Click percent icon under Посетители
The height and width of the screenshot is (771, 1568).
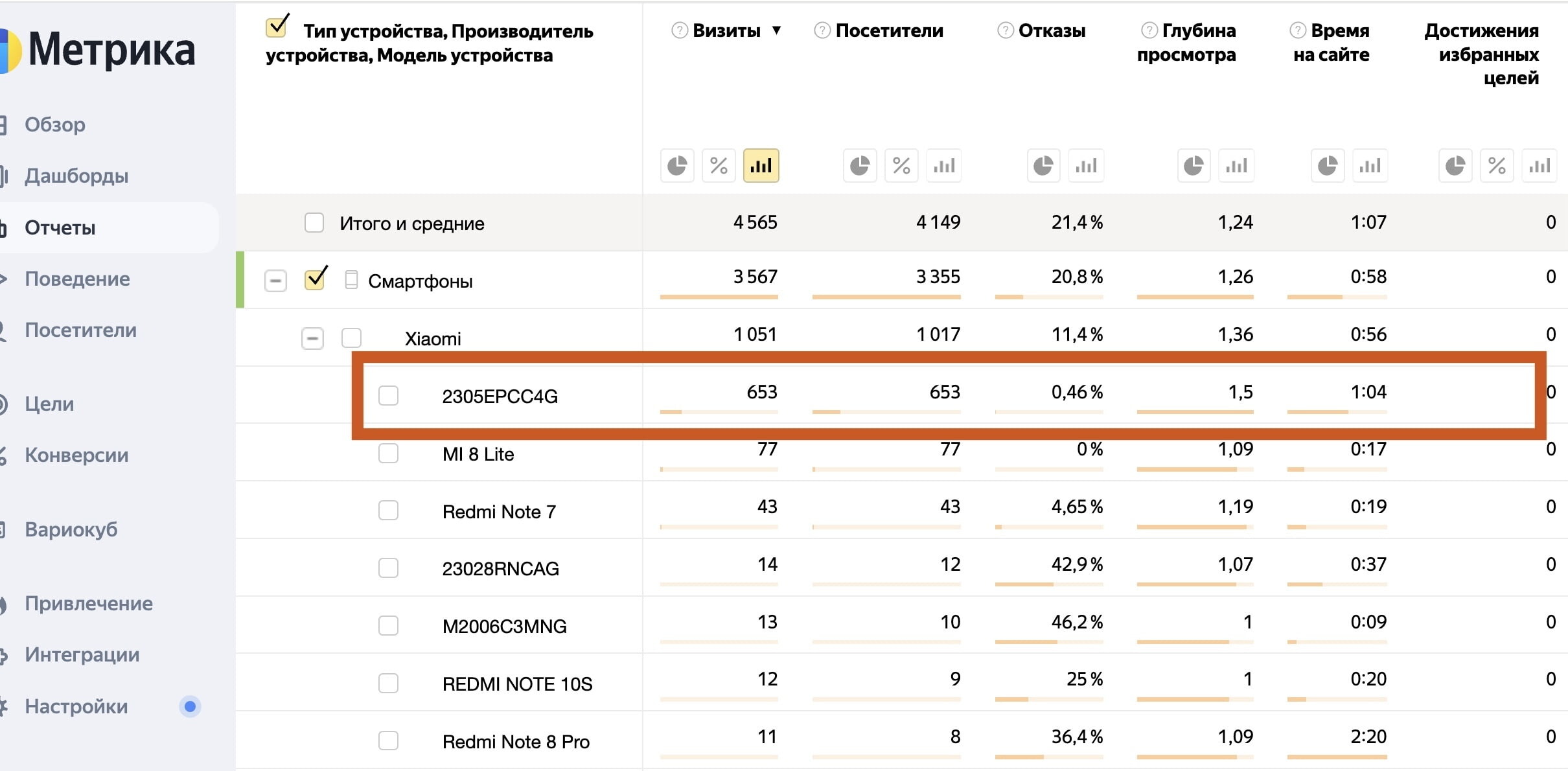pos(901,166)
